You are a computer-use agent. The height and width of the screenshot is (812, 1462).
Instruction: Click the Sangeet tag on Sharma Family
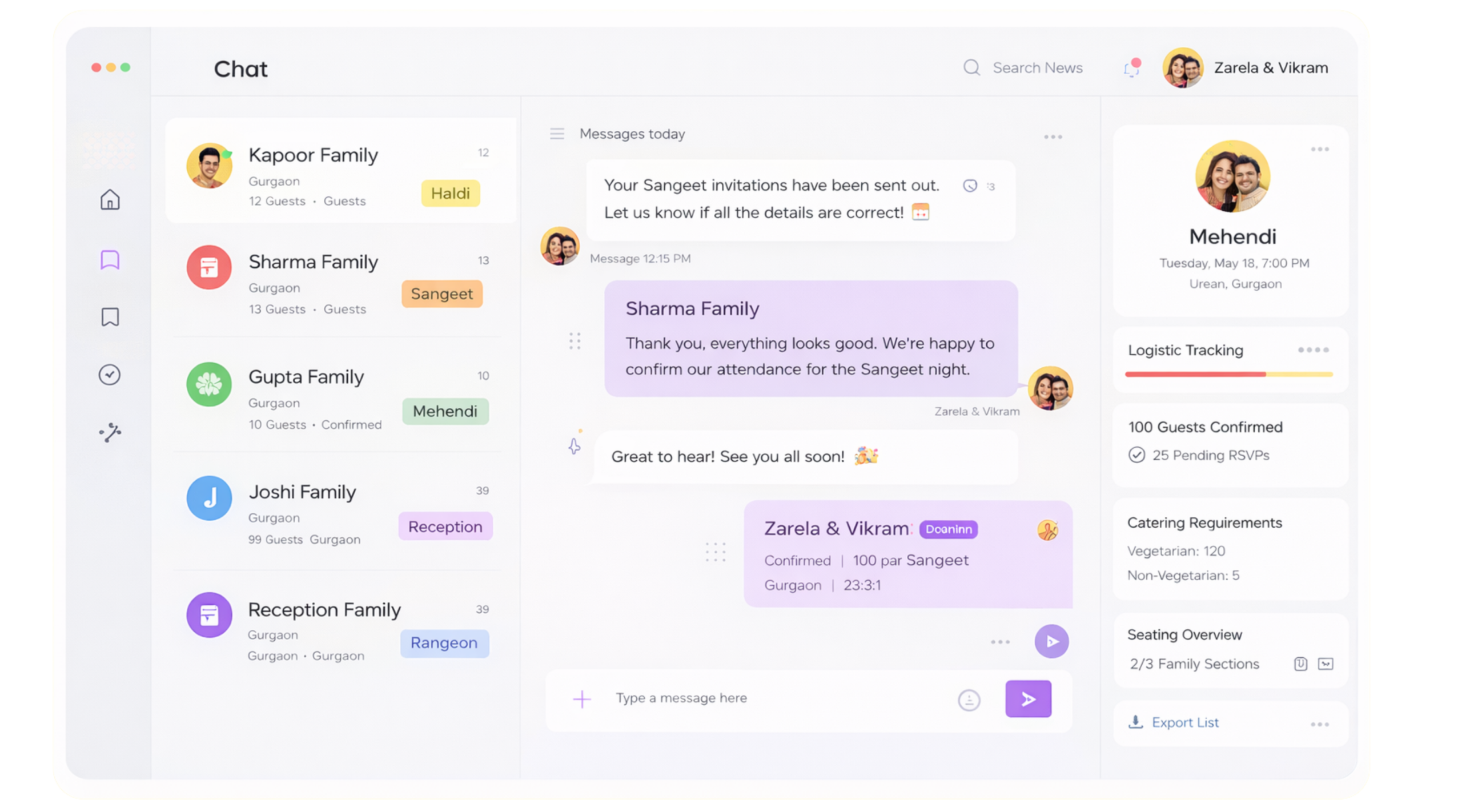point(441,294)
